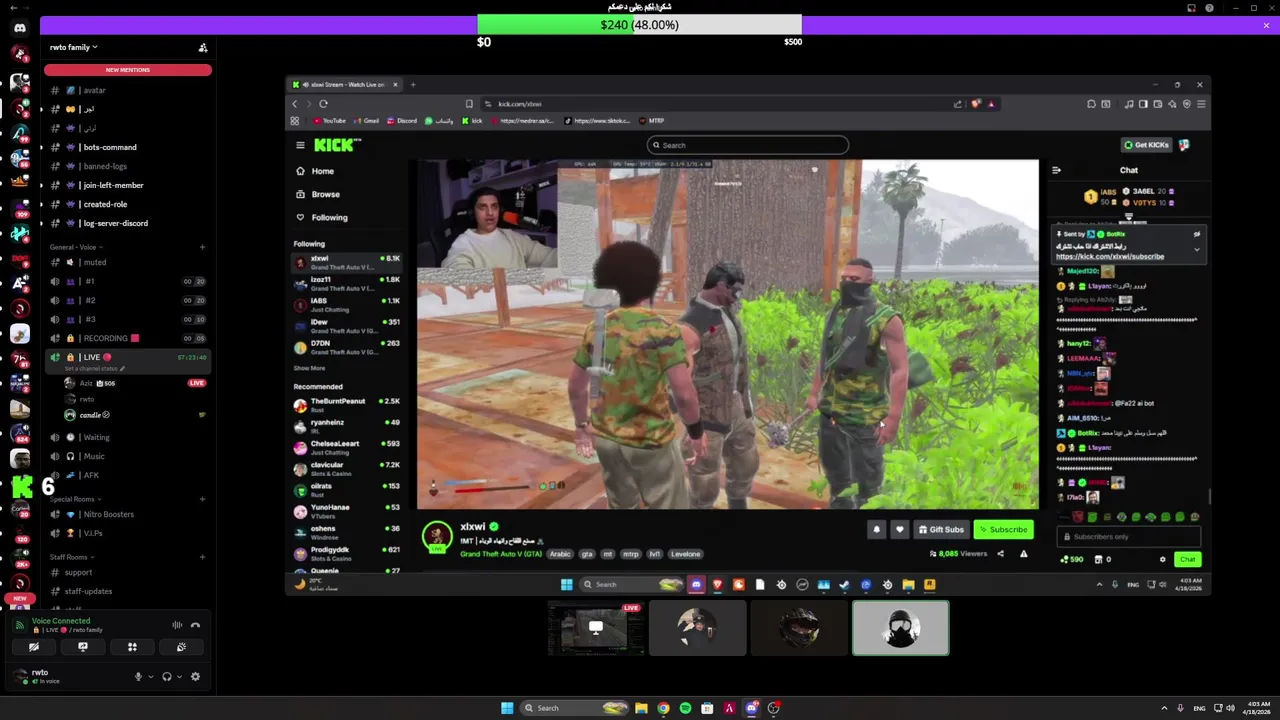Reload the kick.com page in browser
The image size is (1280, 720).
(323, 104)
